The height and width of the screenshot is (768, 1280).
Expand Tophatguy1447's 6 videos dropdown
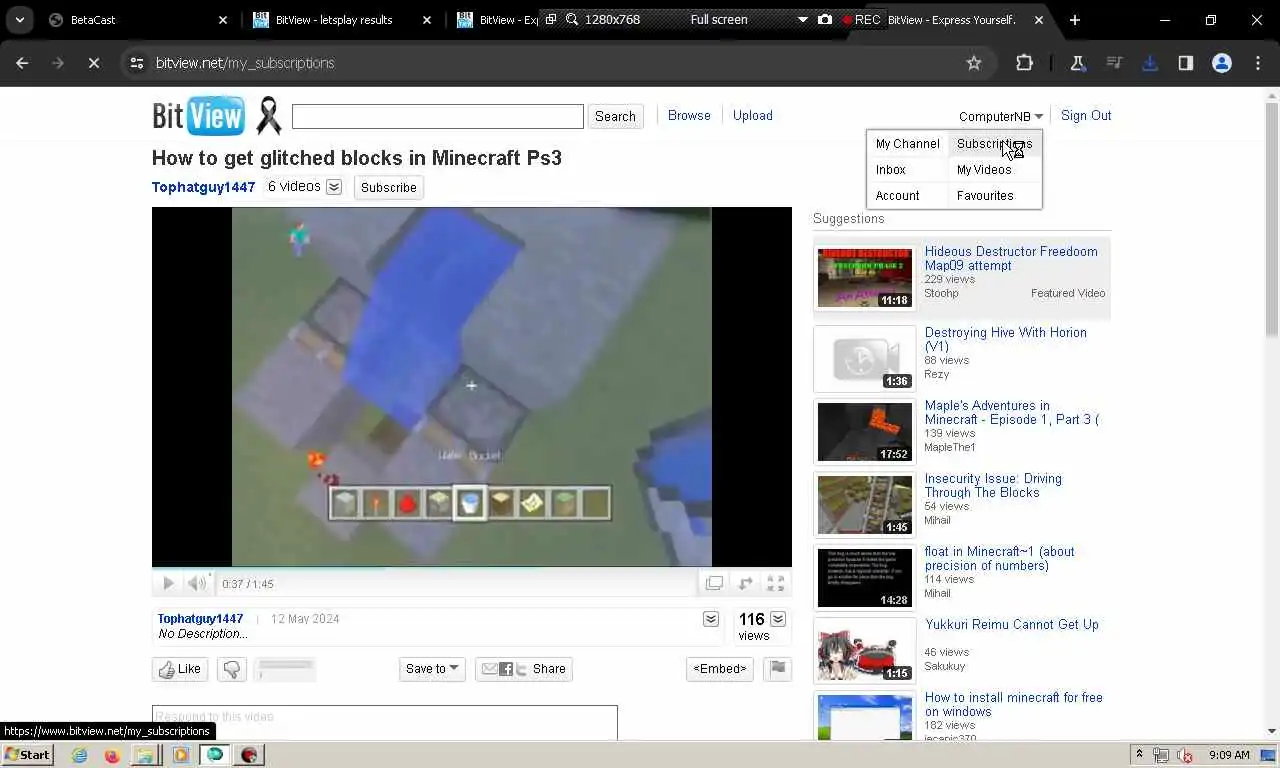pos(334,187)
